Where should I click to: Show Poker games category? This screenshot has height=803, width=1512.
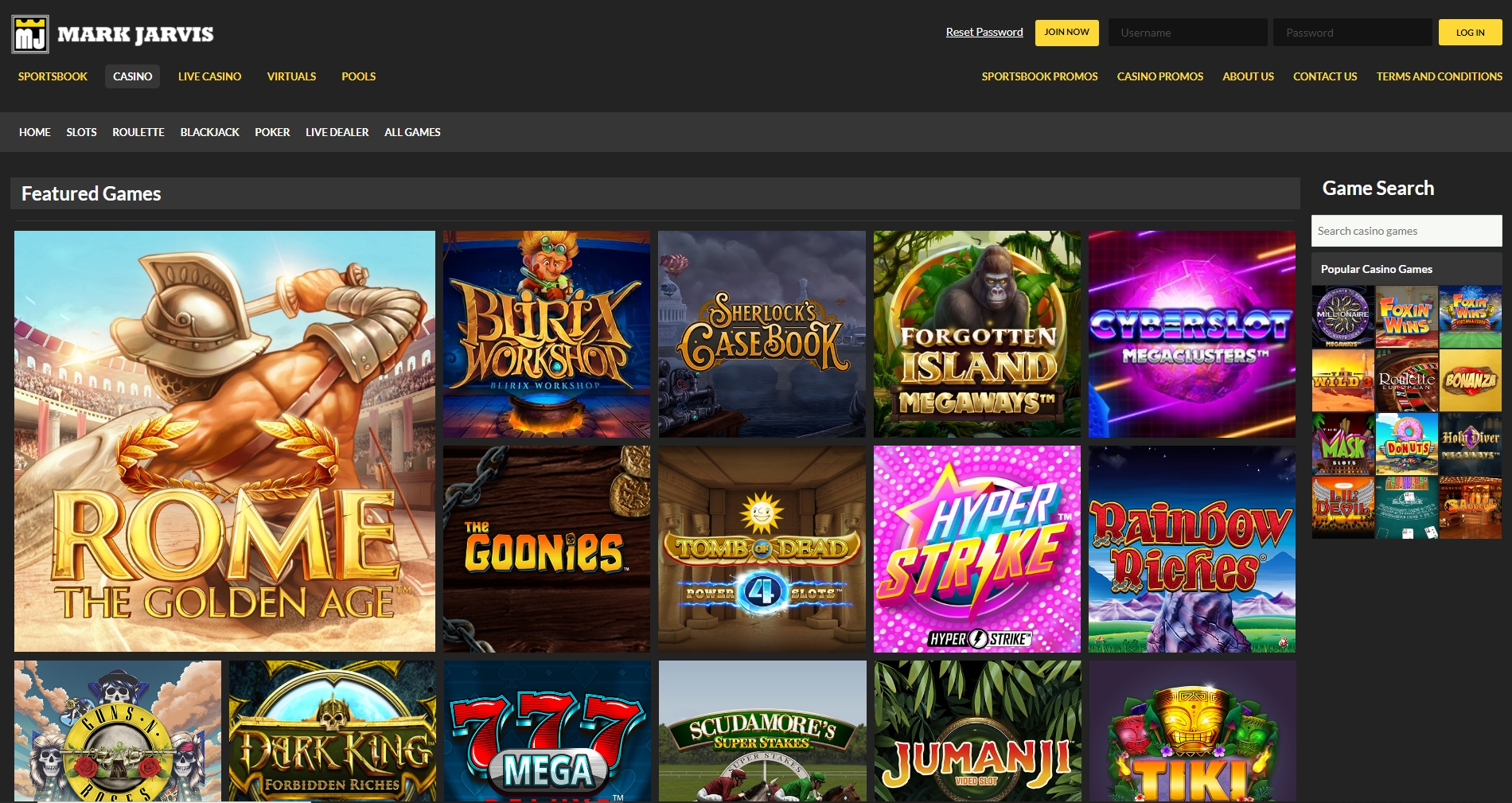pyautogui.click(x=272, y=132)
